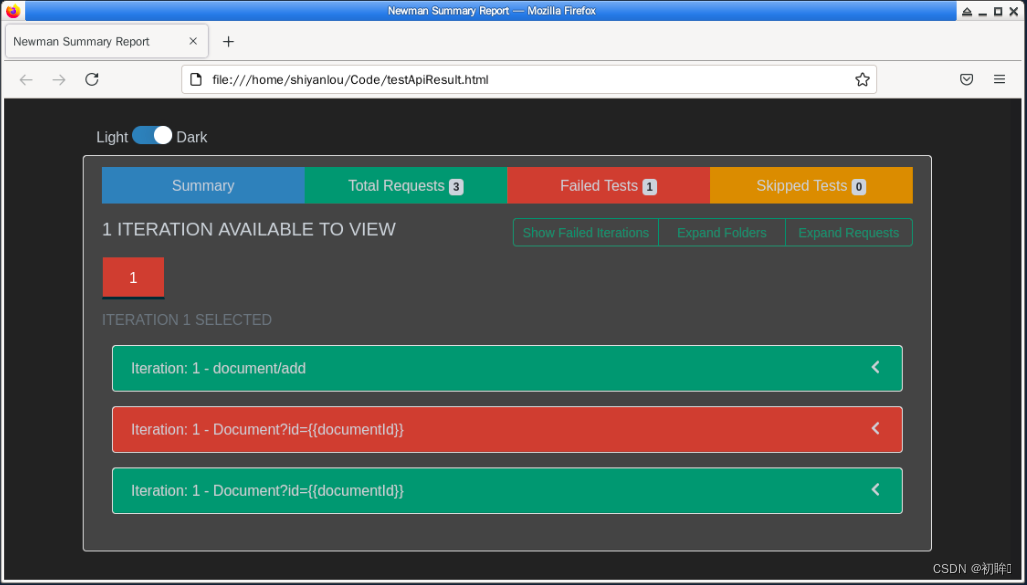Screen dimensions: 1027x585
Task: Click Show Failed Iterations button
Action: coord(586,233)
